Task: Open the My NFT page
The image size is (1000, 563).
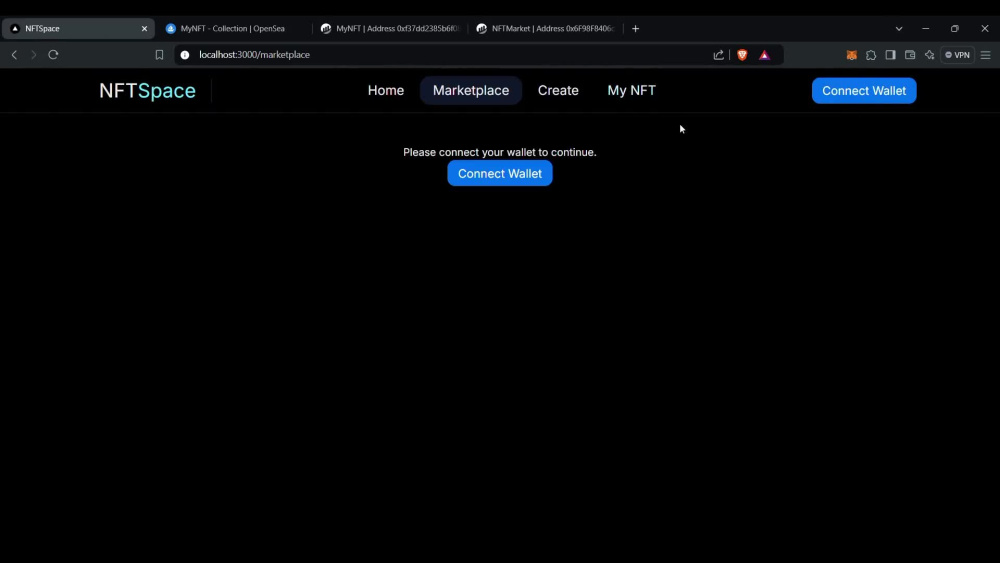Action: point(631,91)
